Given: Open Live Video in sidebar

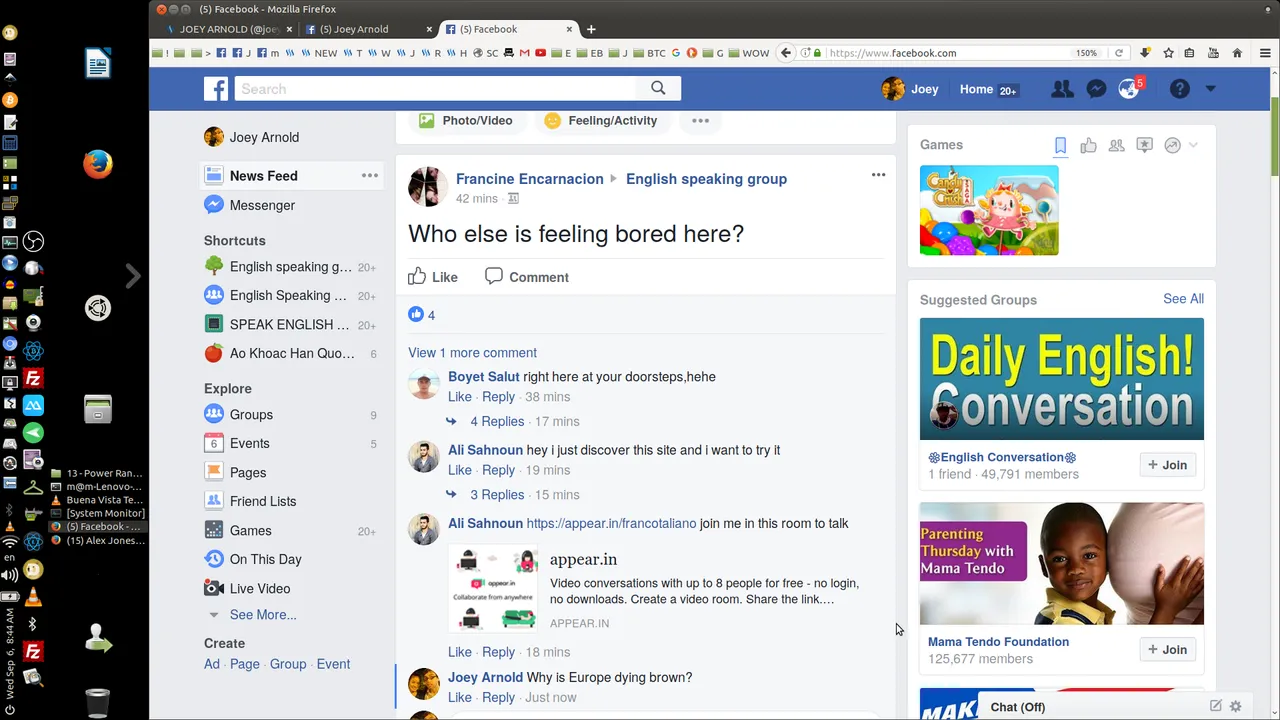Looking at the screenshot, I should click(x=259, y=588).
